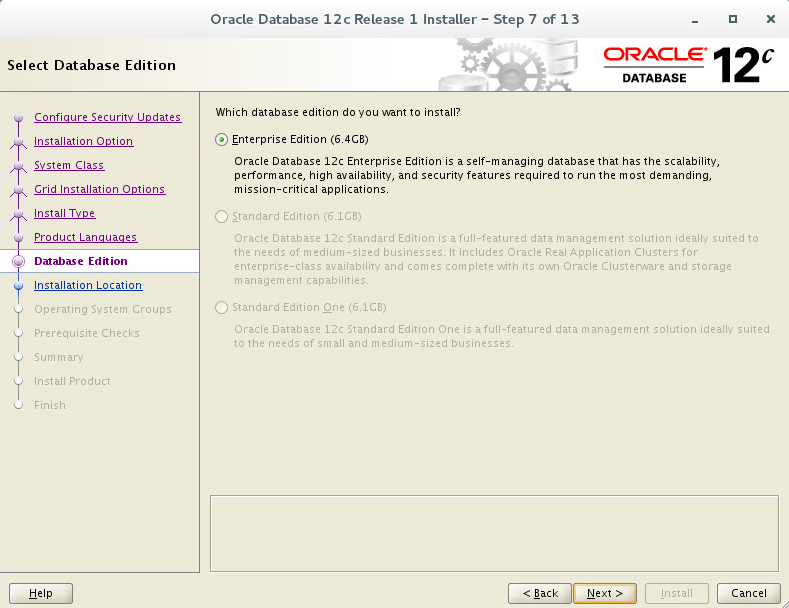Viewport: 789px width, 608px height.
Task: Click the greyed-out Install button
Action: (677, 593)
